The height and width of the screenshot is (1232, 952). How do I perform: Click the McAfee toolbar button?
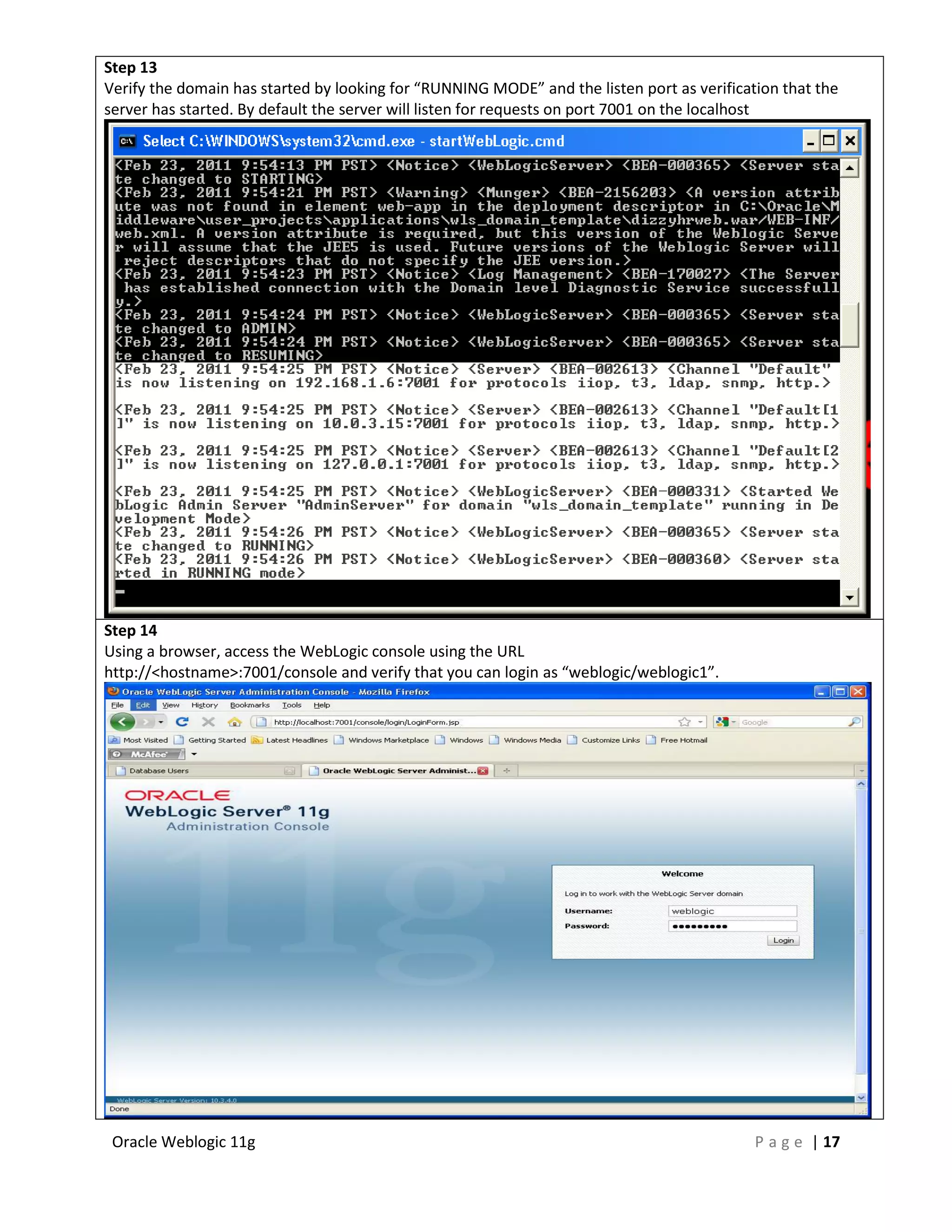[x=146, y=754]
